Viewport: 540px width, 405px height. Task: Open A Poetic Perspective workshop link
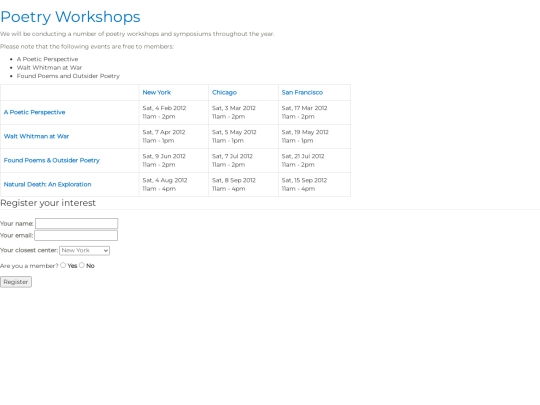[34, 112]
